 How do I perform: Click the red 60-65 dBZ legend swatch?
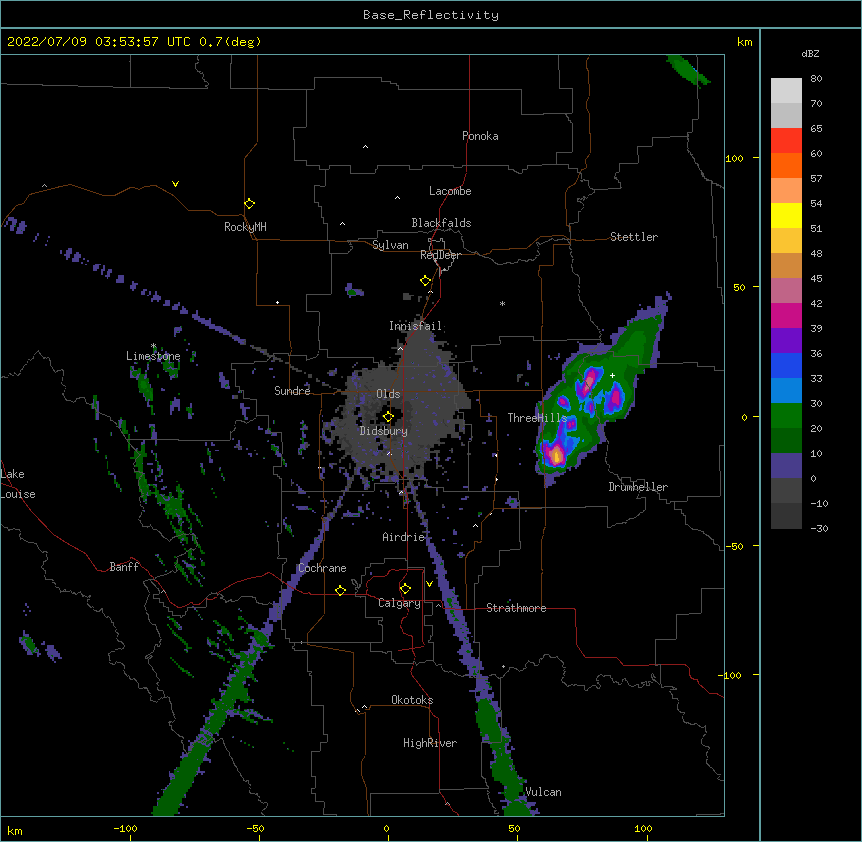pos(786,141)
